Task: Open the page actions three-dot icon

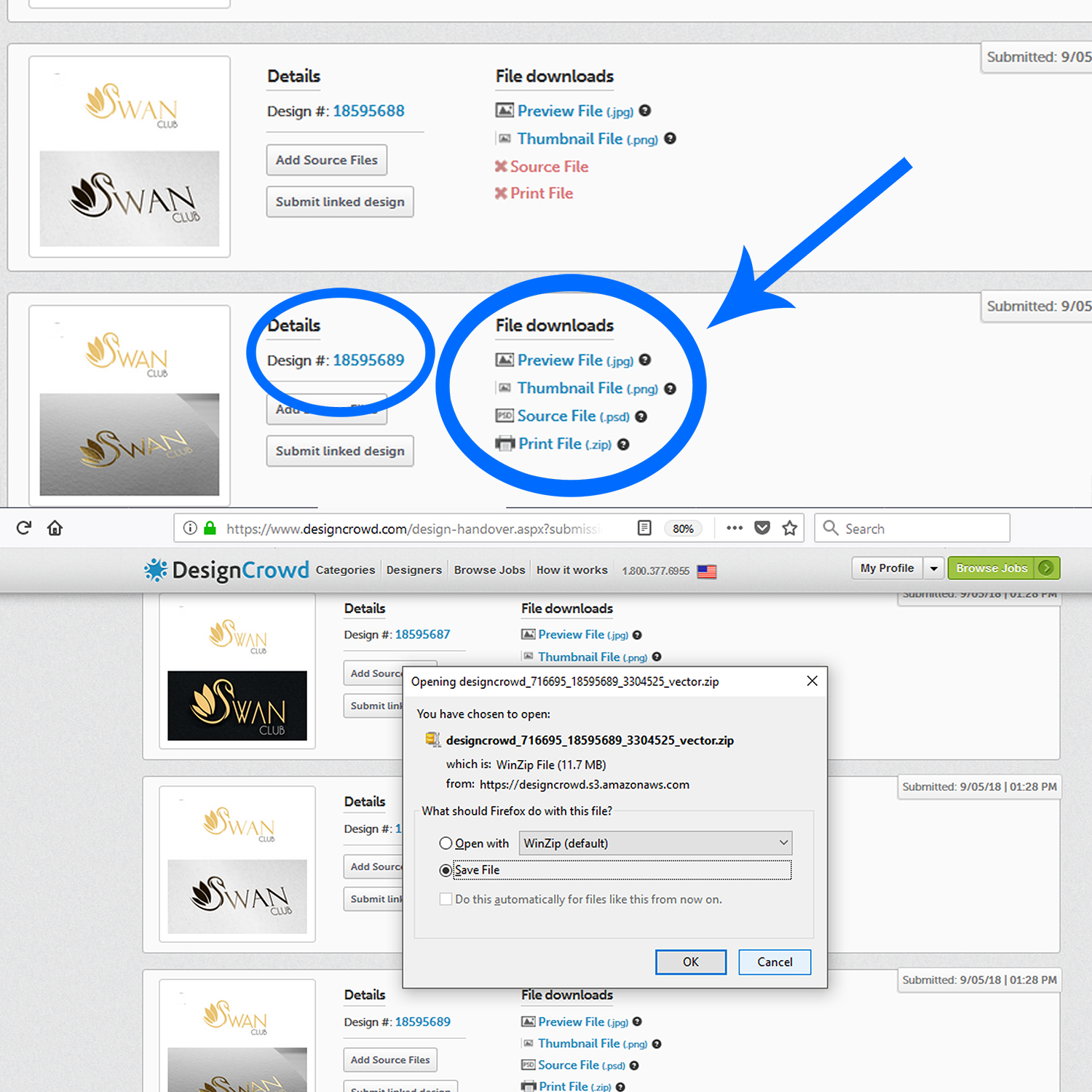Action: (735, 528)
